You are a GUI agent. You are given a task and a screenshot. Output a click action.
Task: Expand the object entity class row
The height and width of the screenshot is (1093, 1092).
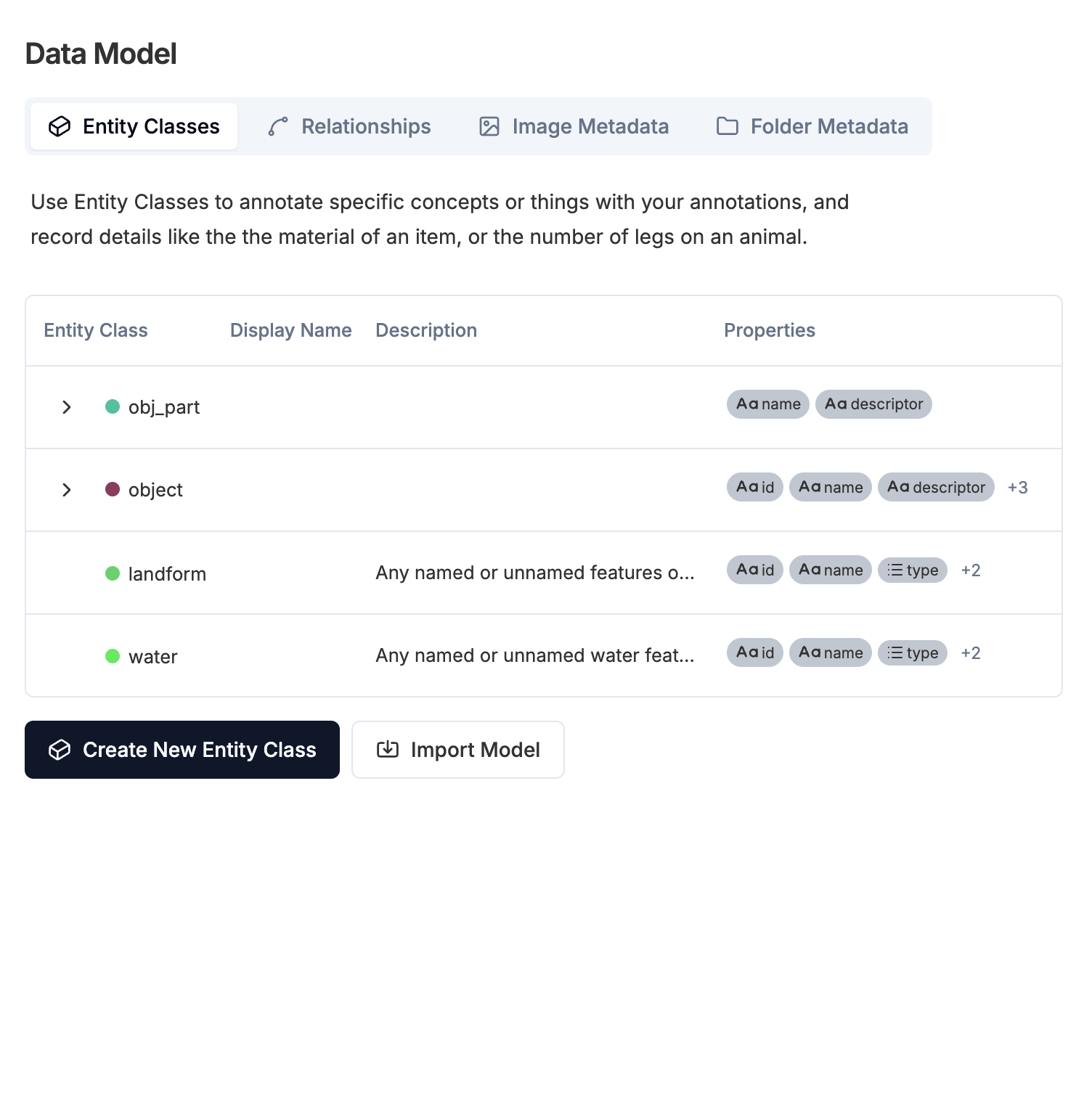pos(67,490)
